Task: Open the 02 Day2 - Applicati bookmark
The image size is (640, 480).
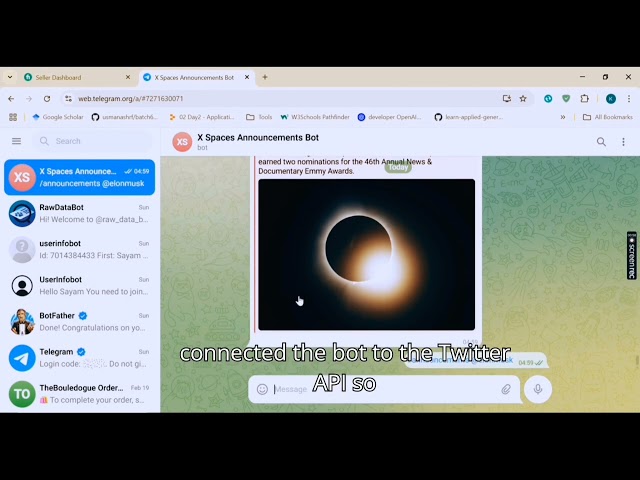Action: tap(202, 117)
